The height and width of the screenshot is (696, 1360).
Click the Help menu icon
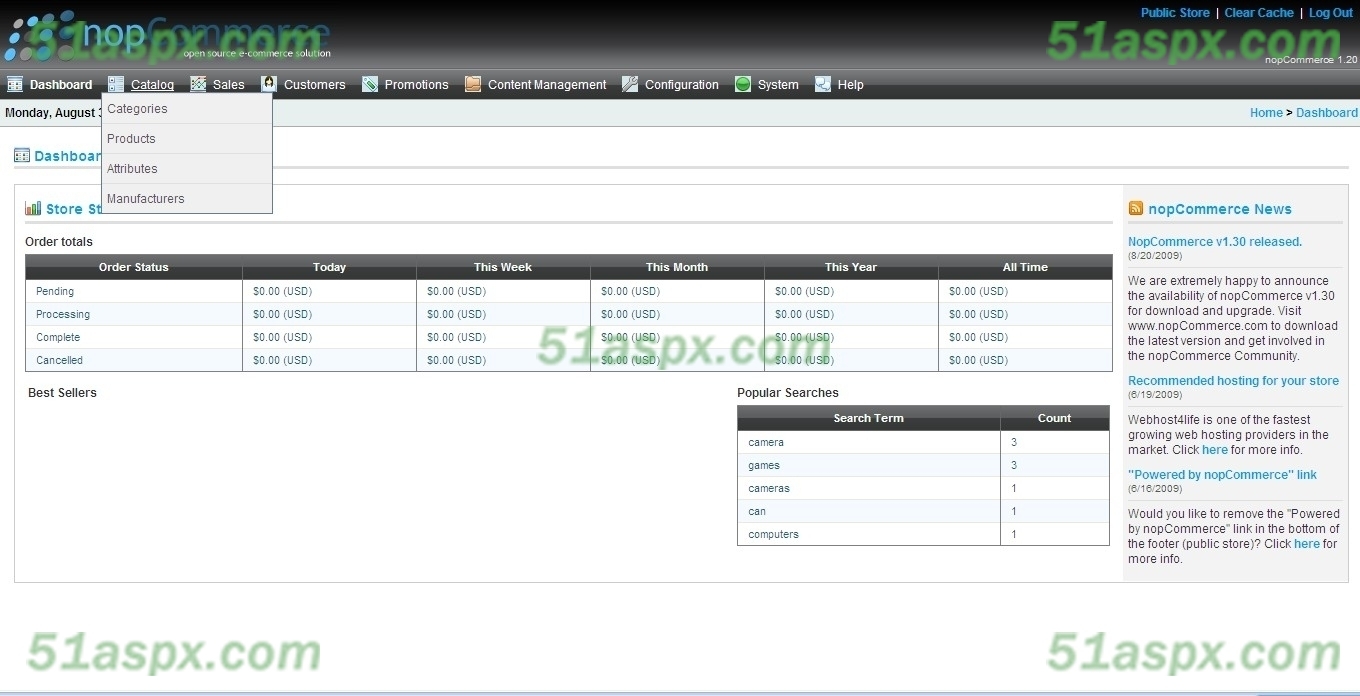[823, 85]
